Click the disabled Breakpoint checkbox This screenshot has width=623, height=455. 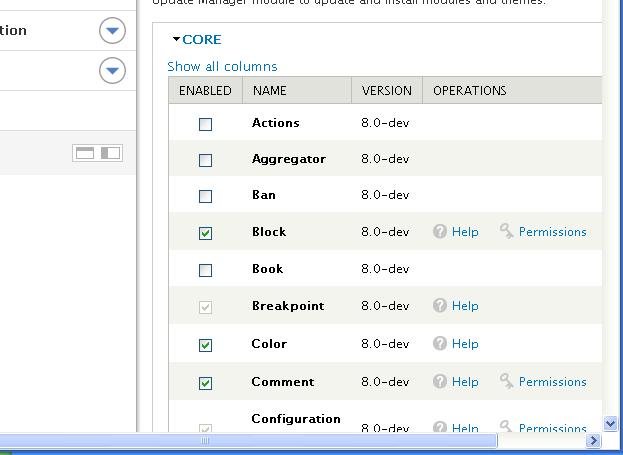[205, 307]
